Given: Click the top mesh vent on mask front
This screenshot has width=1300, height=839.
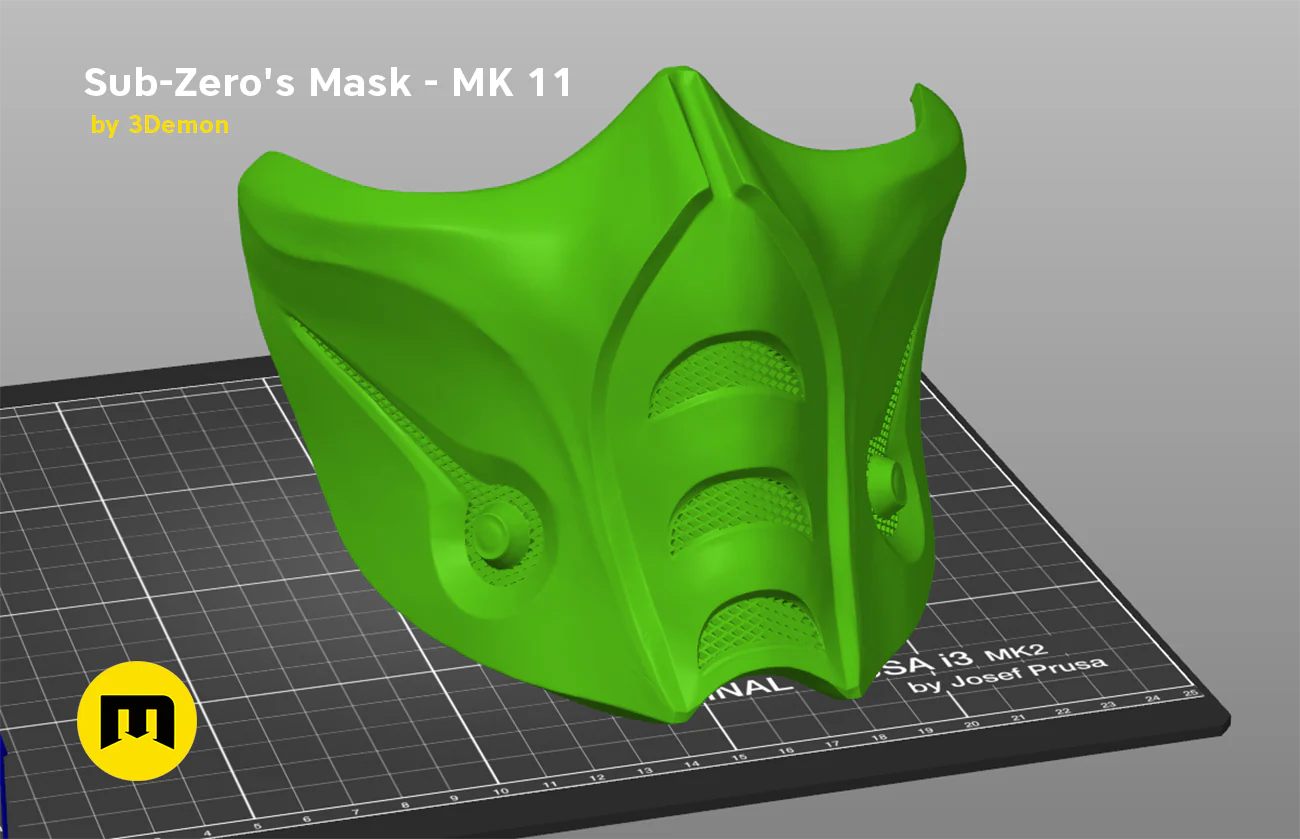Looking at the screenshot, I should coord(725,378).
